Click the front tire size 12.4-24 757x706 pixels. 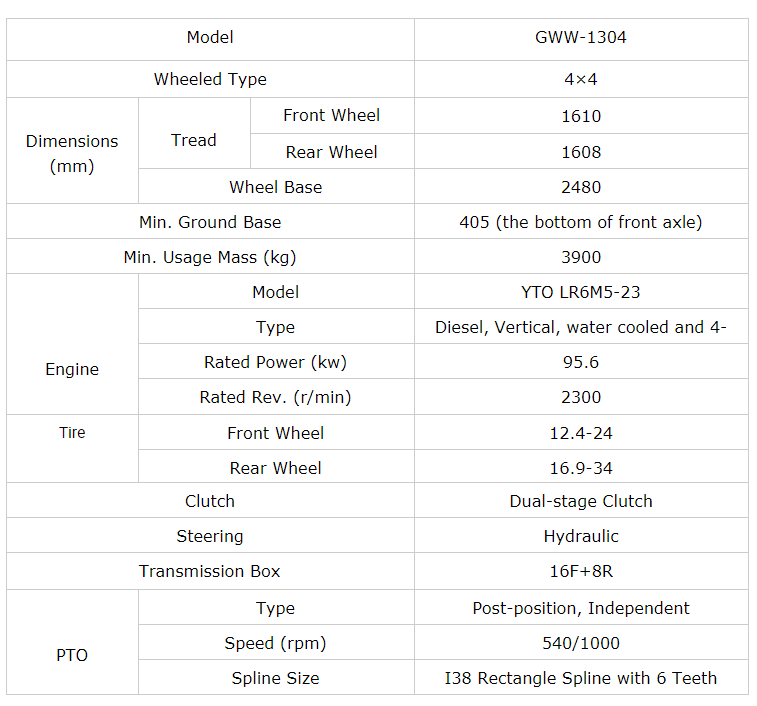(580, 433)
